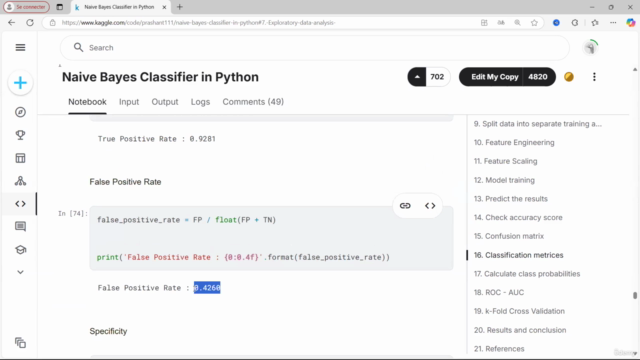Copy cell link with chain icon

tap(405, 206)
